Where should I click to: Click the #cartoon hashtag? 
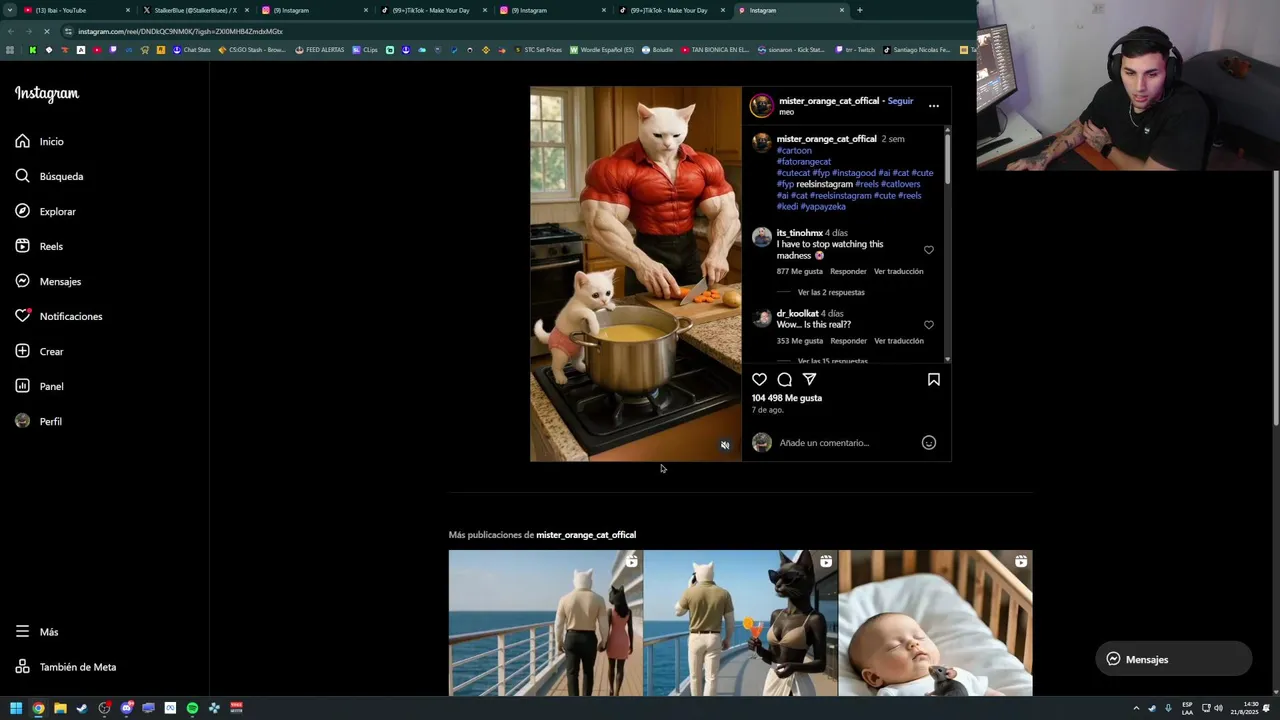(x=794, y=151)
